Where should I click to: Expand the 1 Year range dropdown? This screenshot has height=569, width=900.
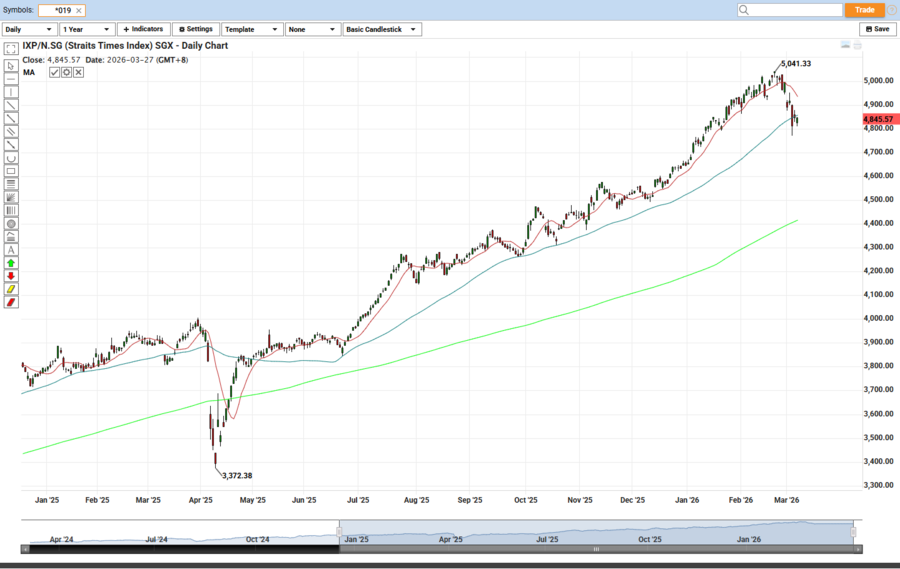(87, 29)
